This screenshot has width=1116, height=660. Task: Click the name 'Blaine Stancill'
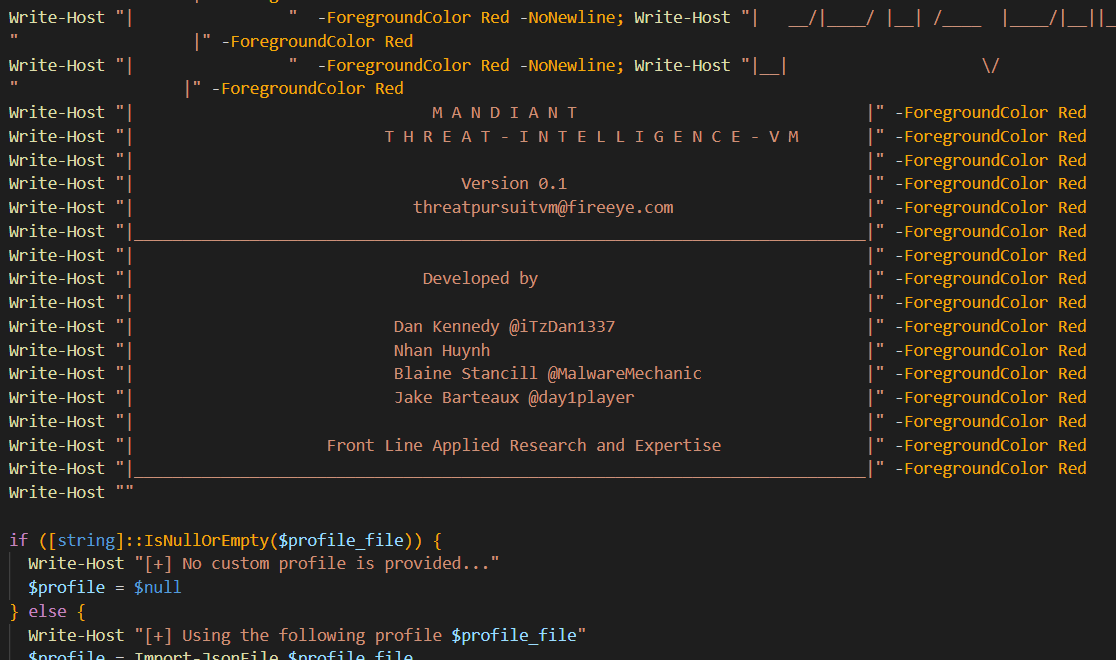coord(465,374)
